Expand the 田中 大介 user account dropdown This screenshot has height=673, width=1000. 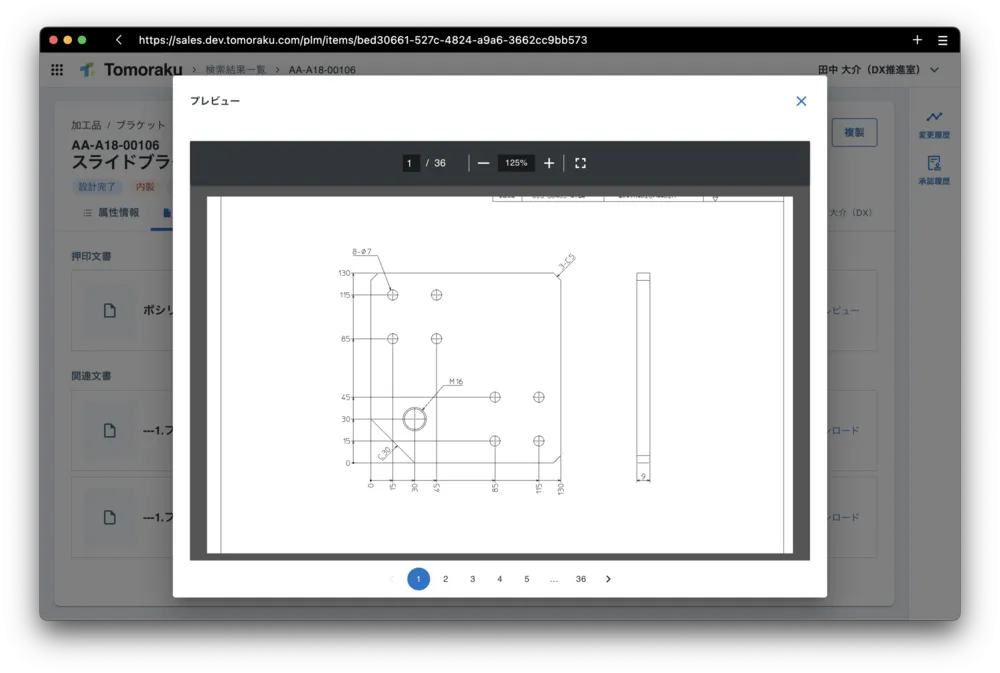pos(879,70)
